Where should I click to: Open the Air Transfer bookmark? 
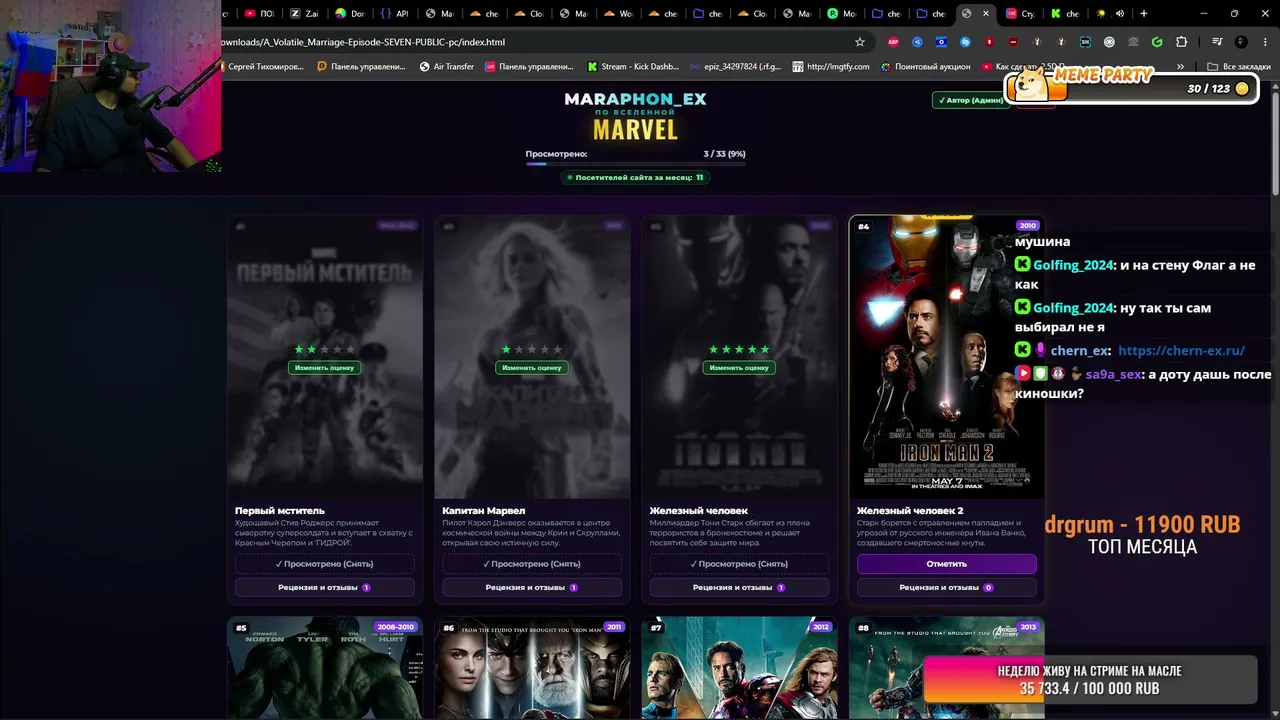(446, 66)
